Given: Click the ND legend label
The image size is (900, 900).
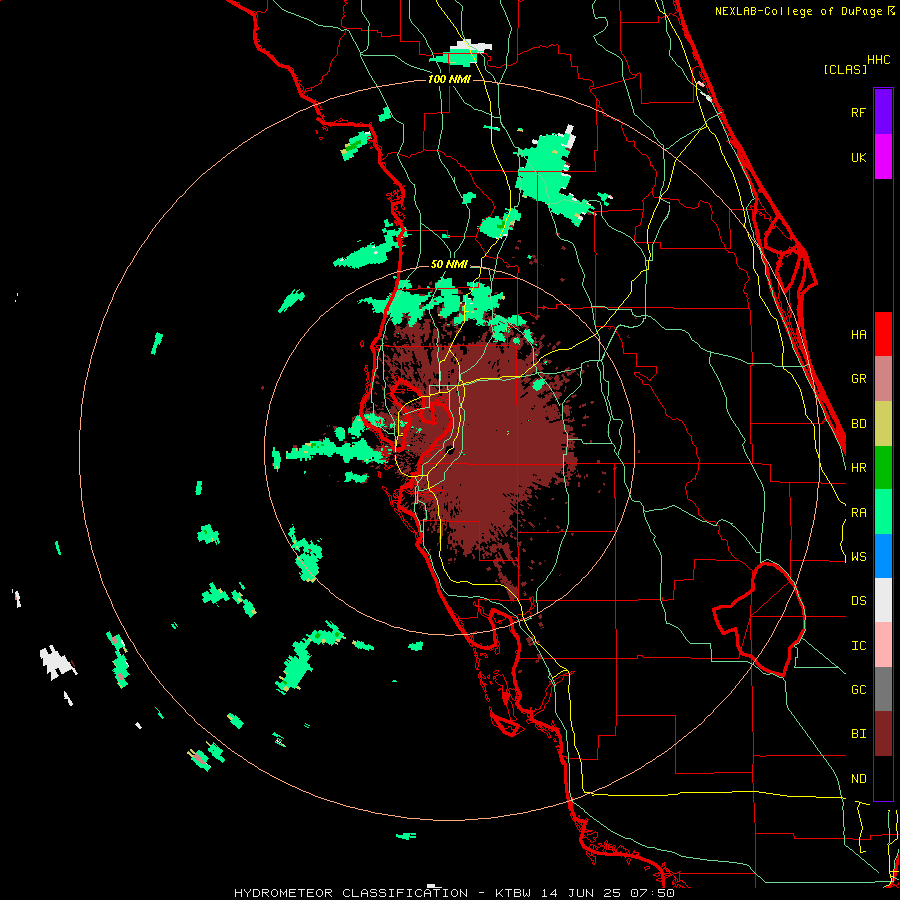Looking at the screenshot, I should click(858, 778).
